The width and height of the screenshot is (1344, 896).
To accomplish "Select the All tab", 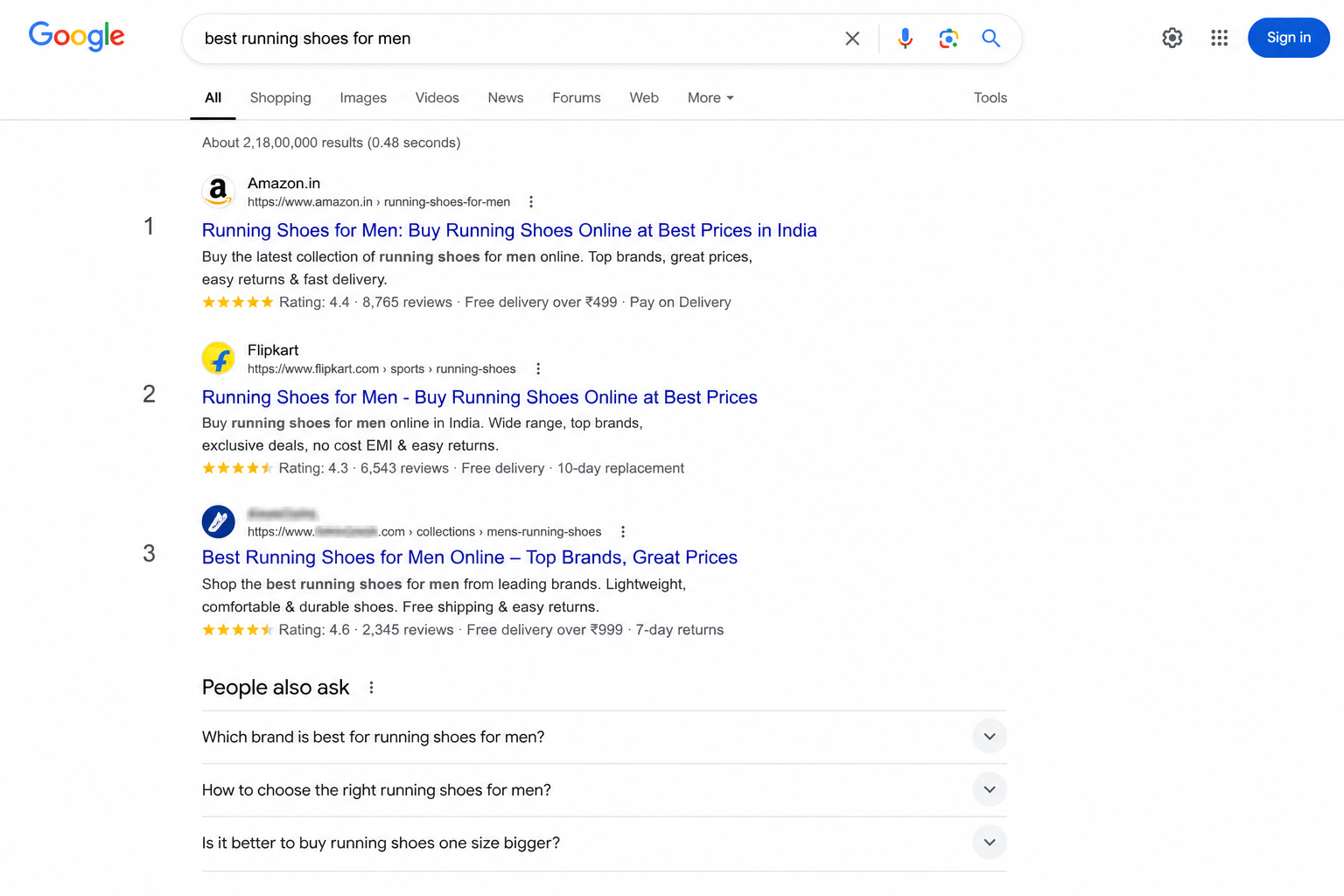I will click(x=213, y=98).
